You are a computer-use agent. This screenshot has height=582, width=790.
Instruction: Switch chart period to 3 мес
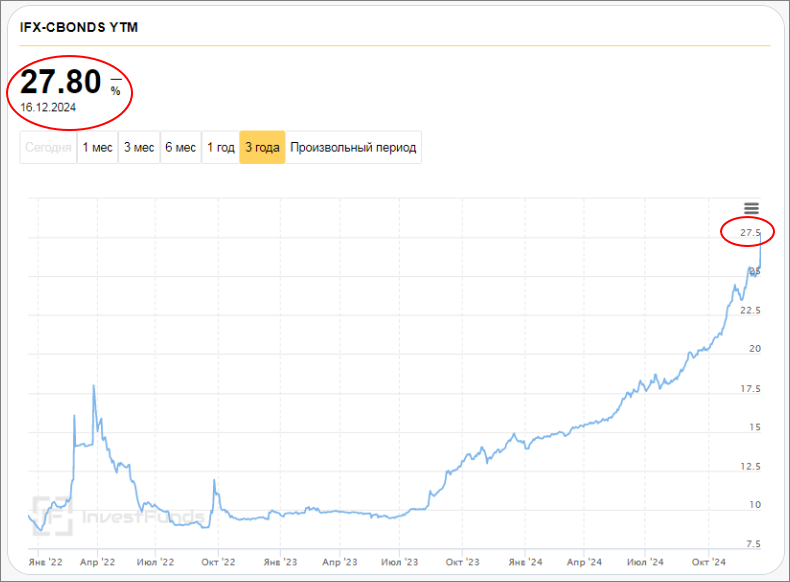[x=138, y=148]
